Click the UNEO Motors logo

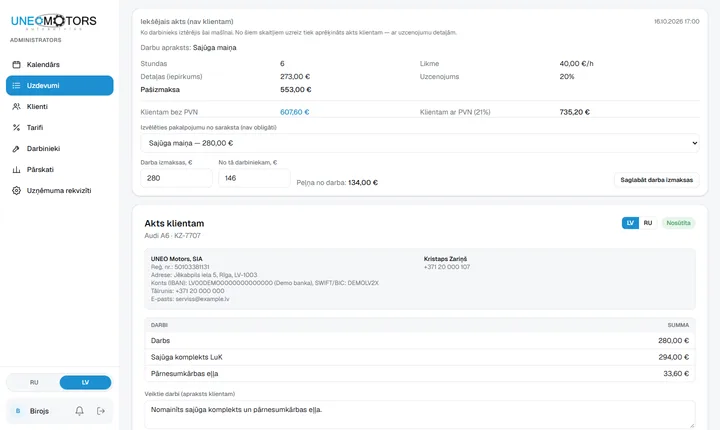[x=53, y=21]
